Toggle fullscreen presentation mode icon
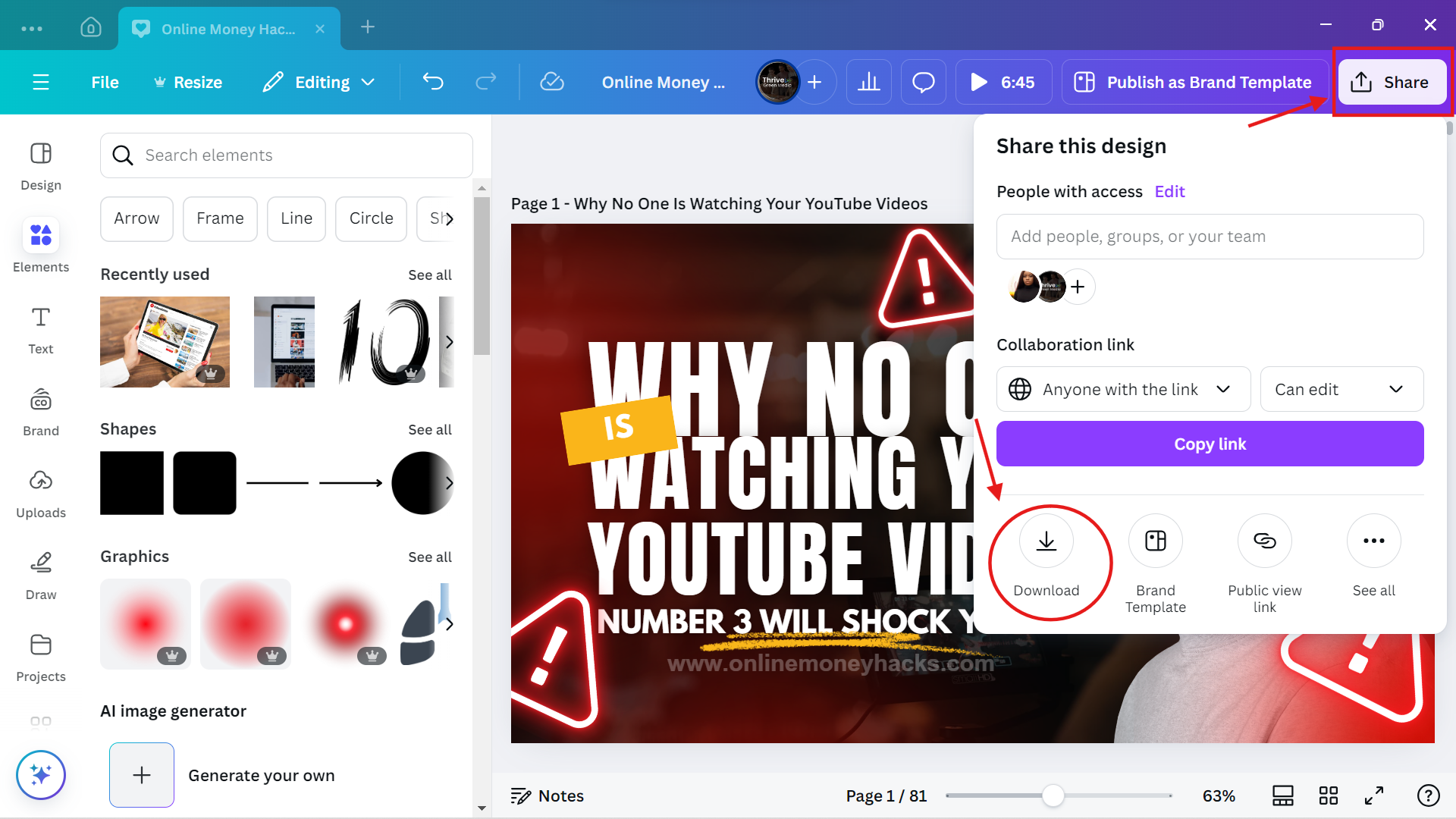 click(1373, 795)
